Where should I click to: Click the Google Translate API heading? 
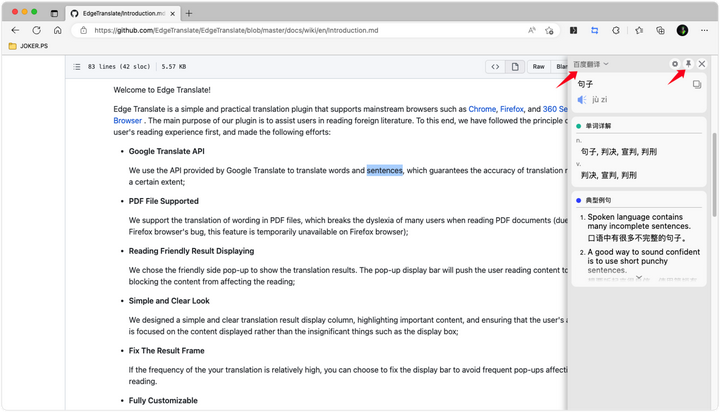pos(167,151)
